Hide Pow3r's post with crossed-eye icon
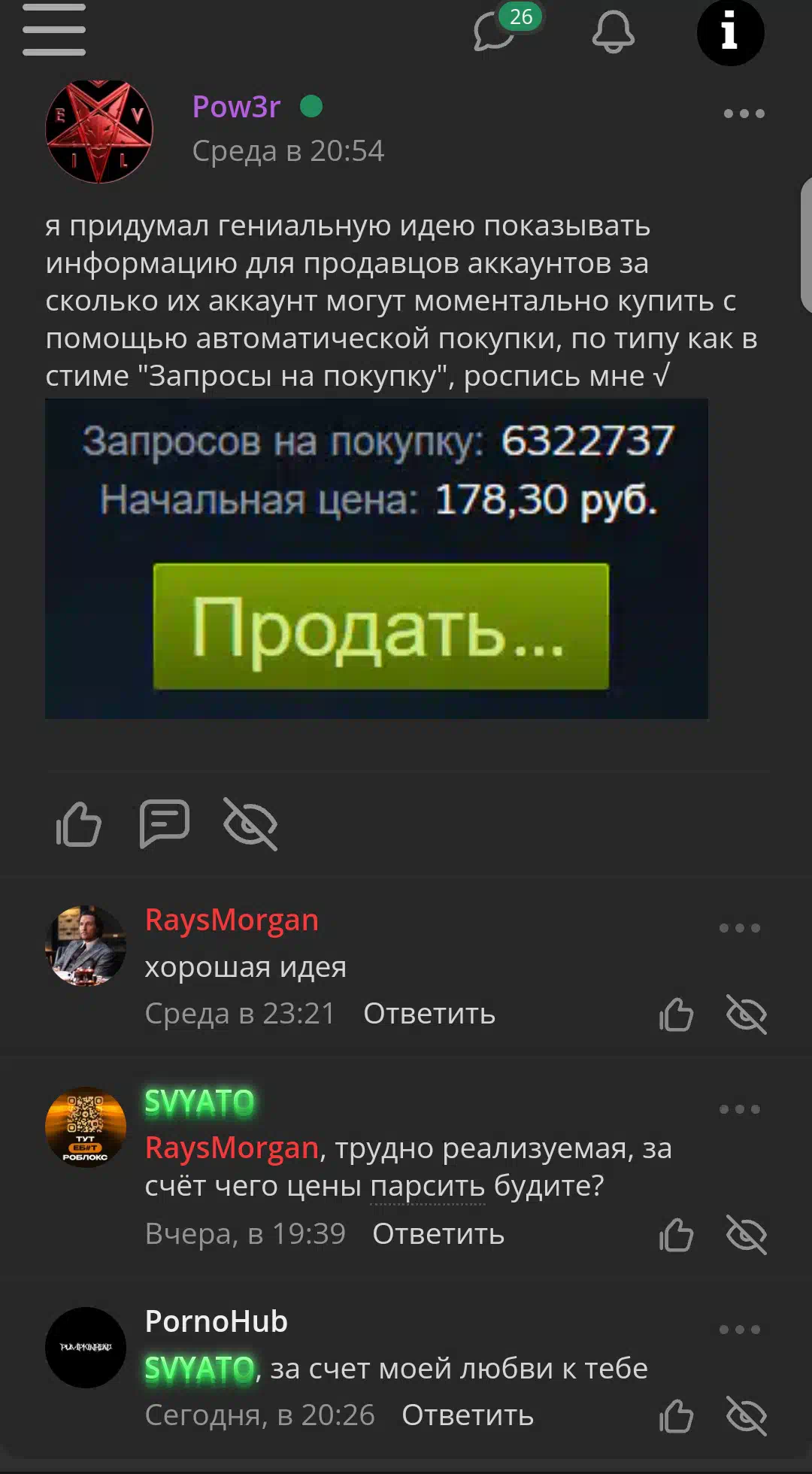This screenshot has width=812, height=1474. click(250, 824)
